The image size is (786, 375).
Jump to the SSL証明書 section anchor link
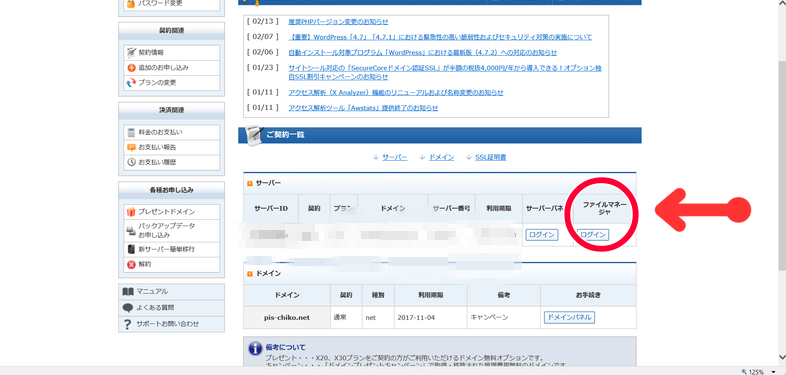[490, 157]
